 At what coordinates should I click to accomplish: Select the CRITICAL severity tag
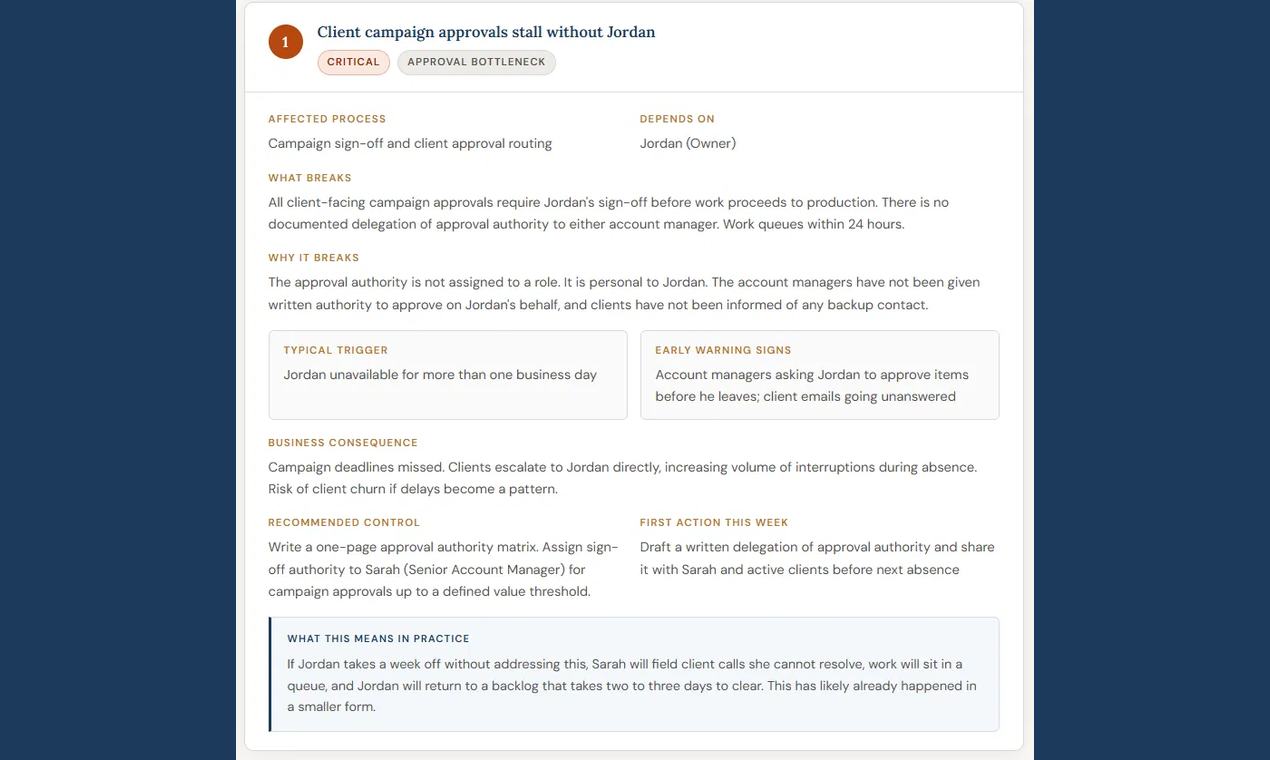353,62
